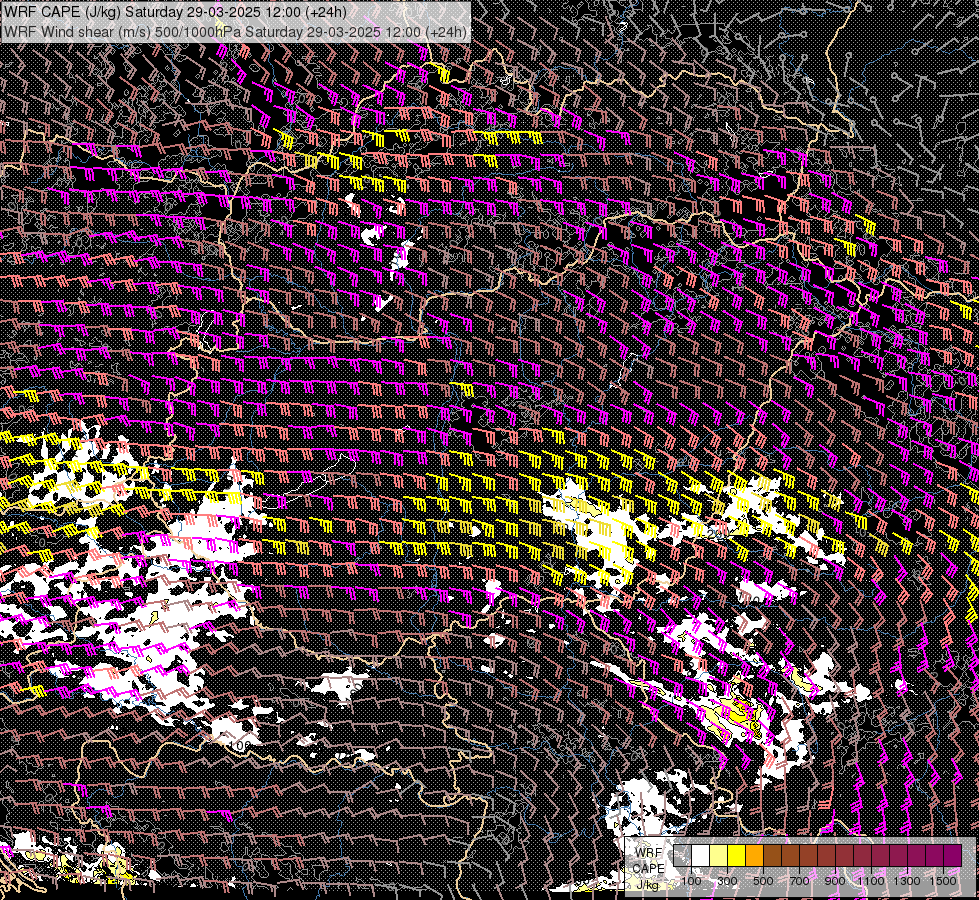Click the legend value 100
979x900 pixels.
pyautogui.click(x=691, y=881)
